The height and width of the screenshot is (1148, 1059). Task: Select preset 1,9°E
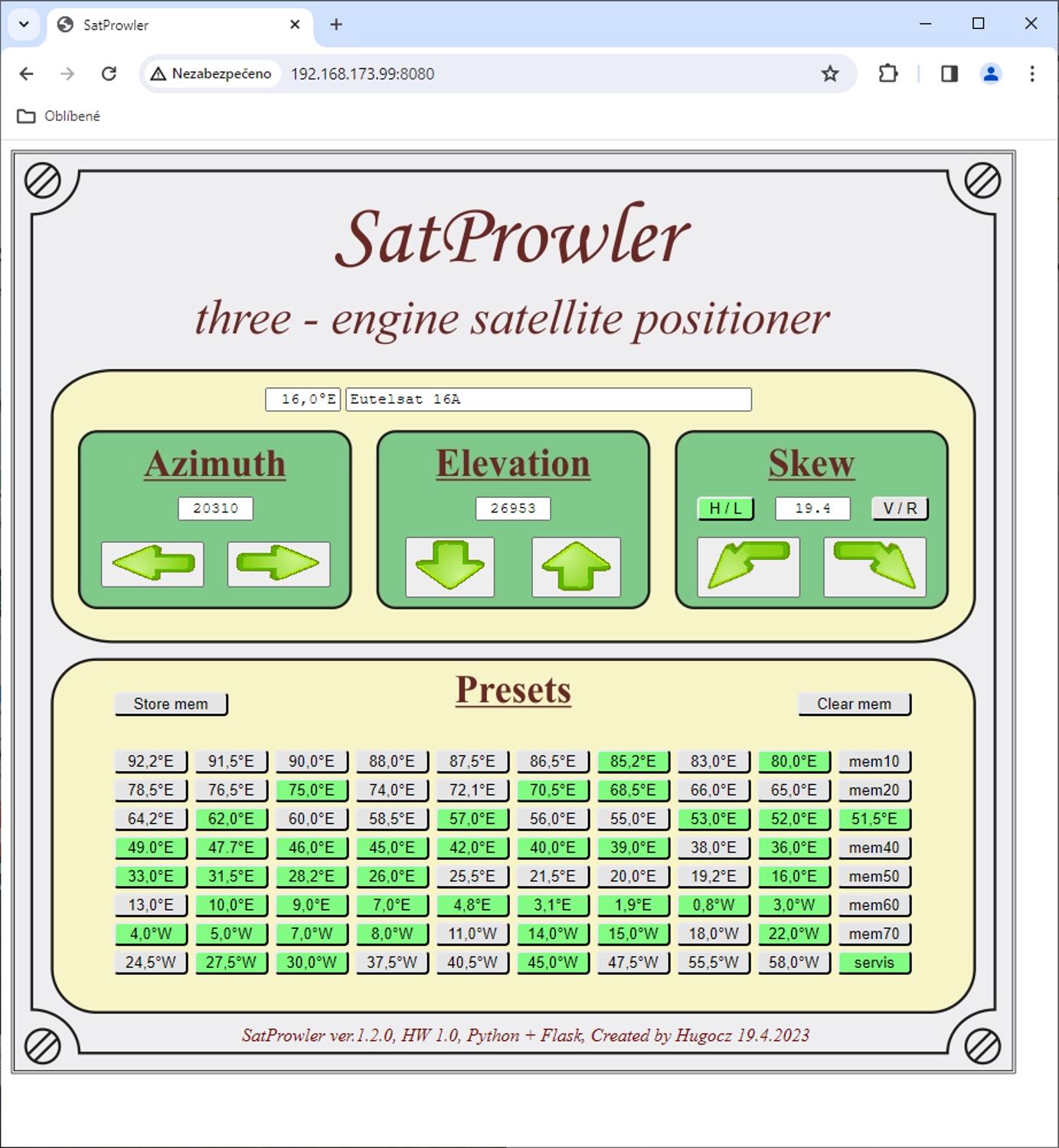coord(633,905)
